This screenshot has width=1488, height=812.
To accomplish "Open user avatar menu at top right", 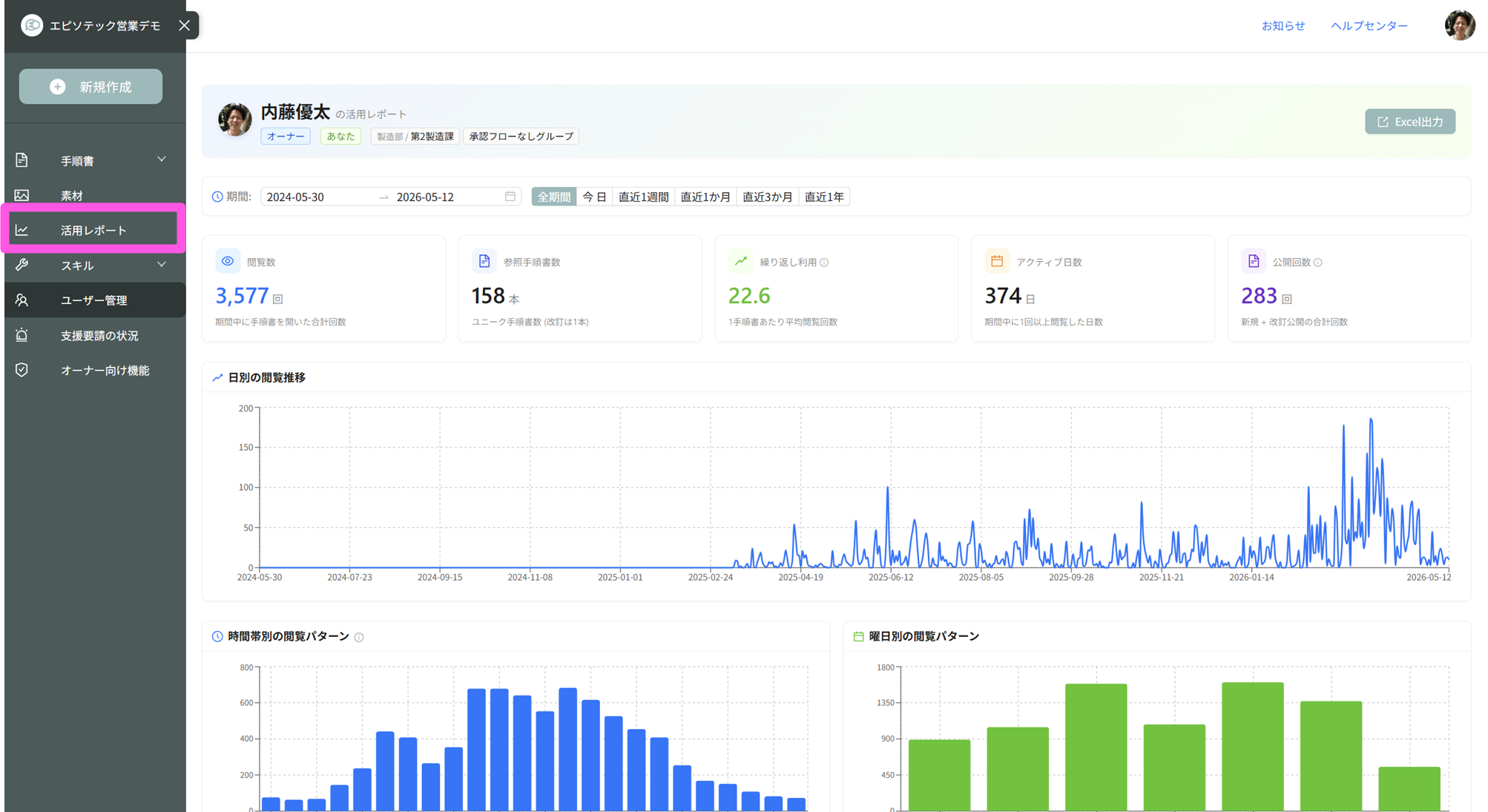I will pos(1459,25).
